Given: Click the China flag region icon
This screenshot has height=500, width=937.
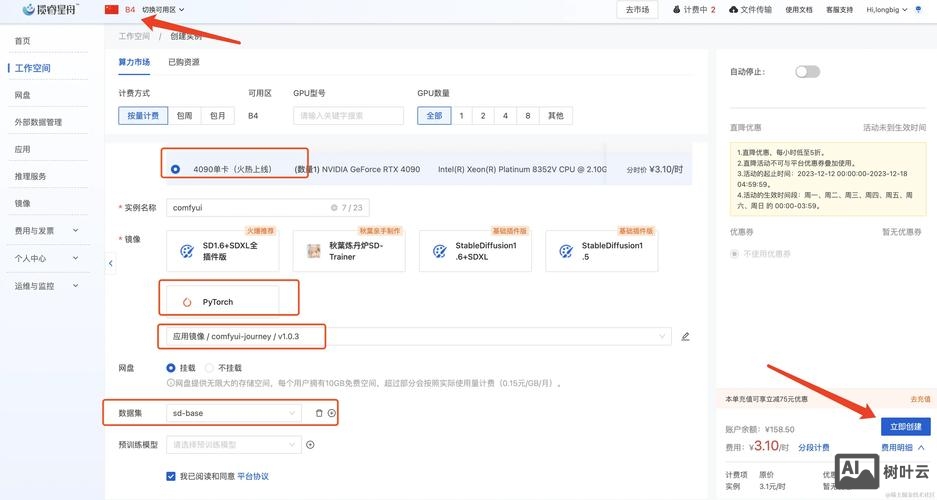Looking at the screenshot, I should pos(111,10).
